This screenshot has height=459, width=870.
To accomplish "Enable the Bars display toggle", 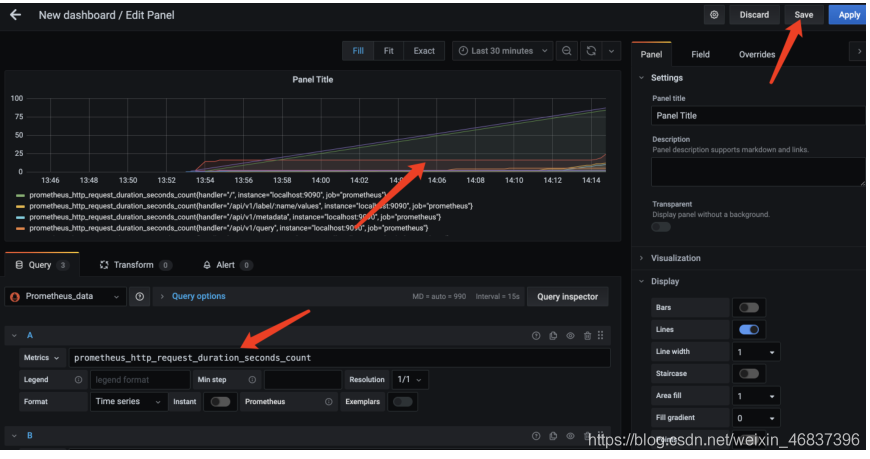I will (x=748, y=307).
